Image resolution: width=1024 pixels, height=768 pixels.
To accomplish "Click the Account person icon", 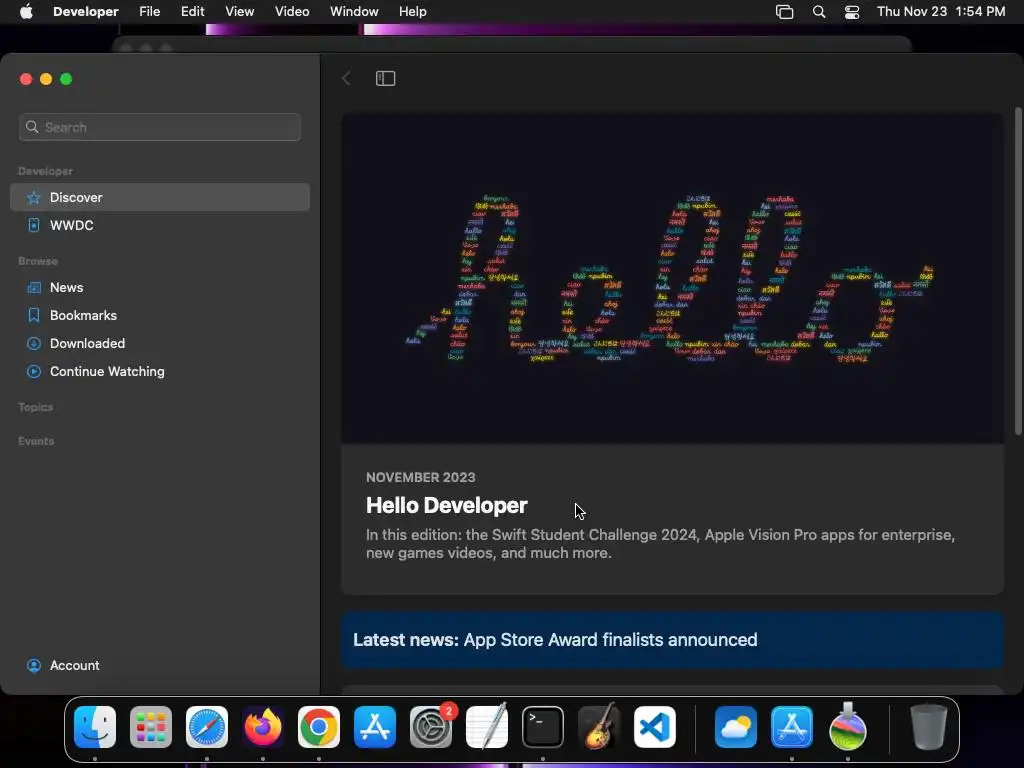I will (x=34, y=665).
